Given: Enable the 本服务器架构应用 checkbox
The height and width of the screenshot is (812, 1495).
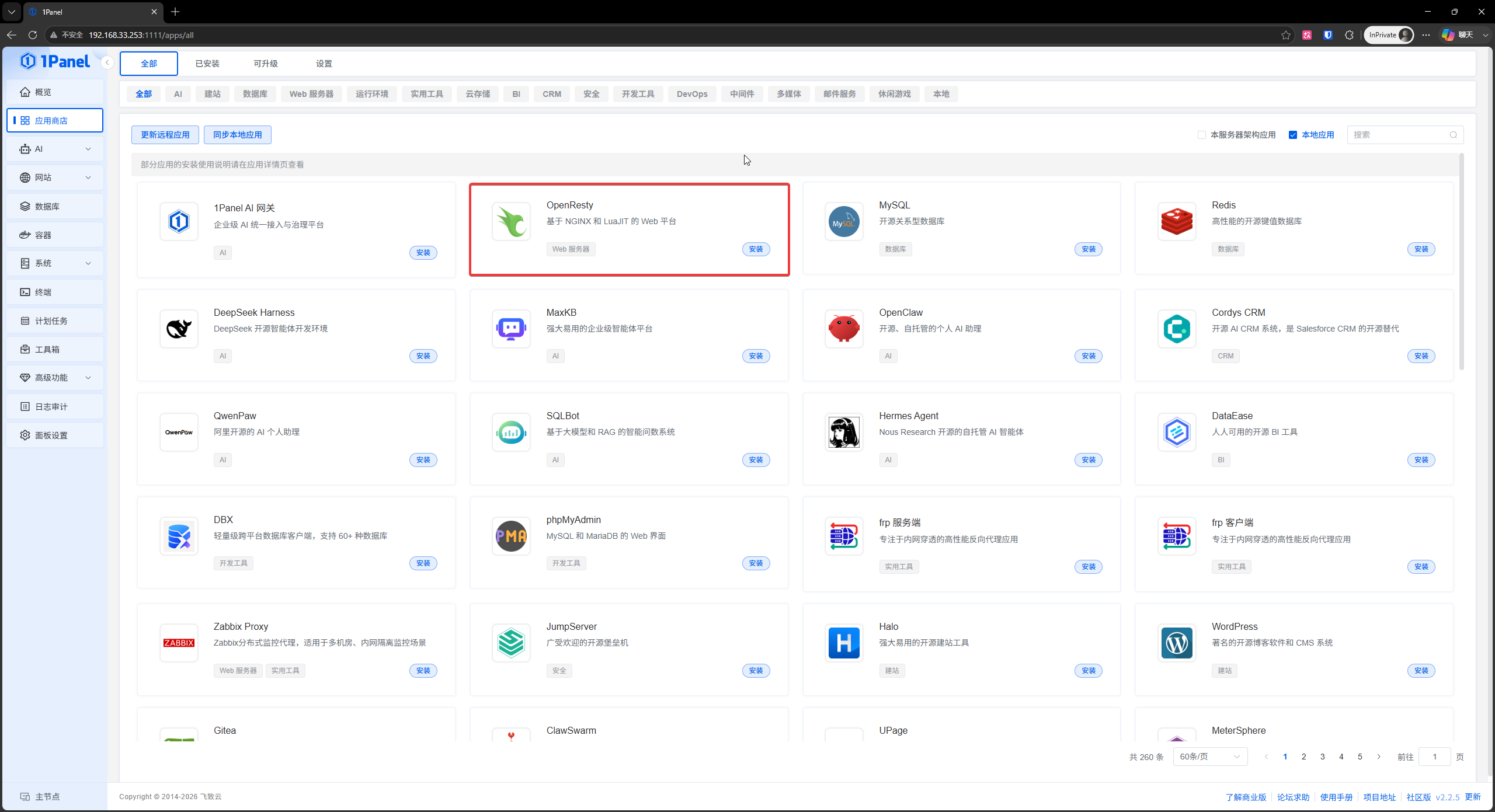Looking at the screenshot, I should [x=1201, y=135].
